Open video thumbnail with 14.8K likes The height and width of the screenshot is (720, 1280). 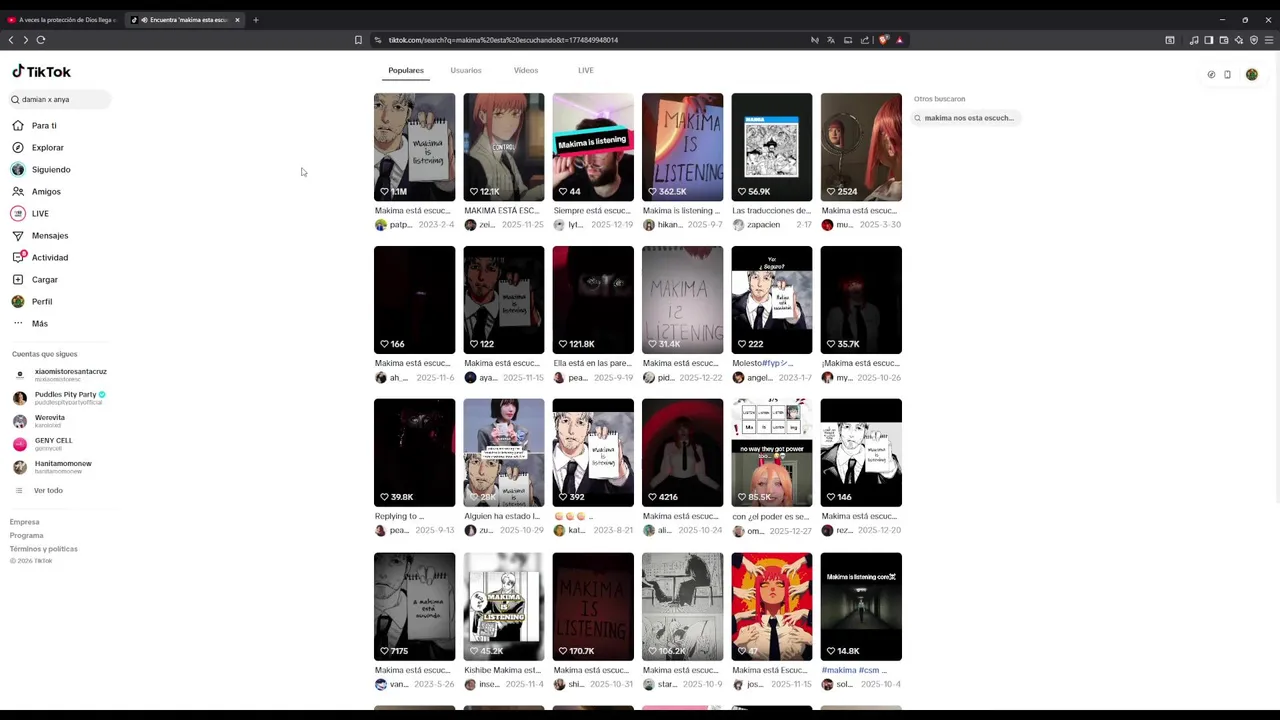click(861, 607)
